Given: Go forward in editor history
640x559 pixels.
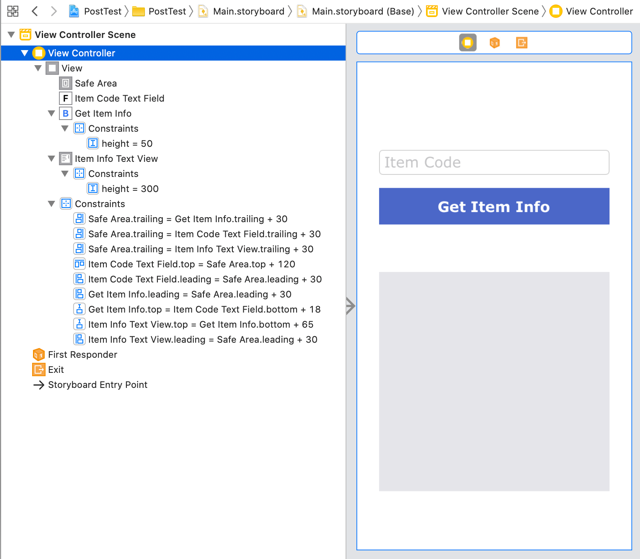Looking at the screenshot, I should point(53,11).
